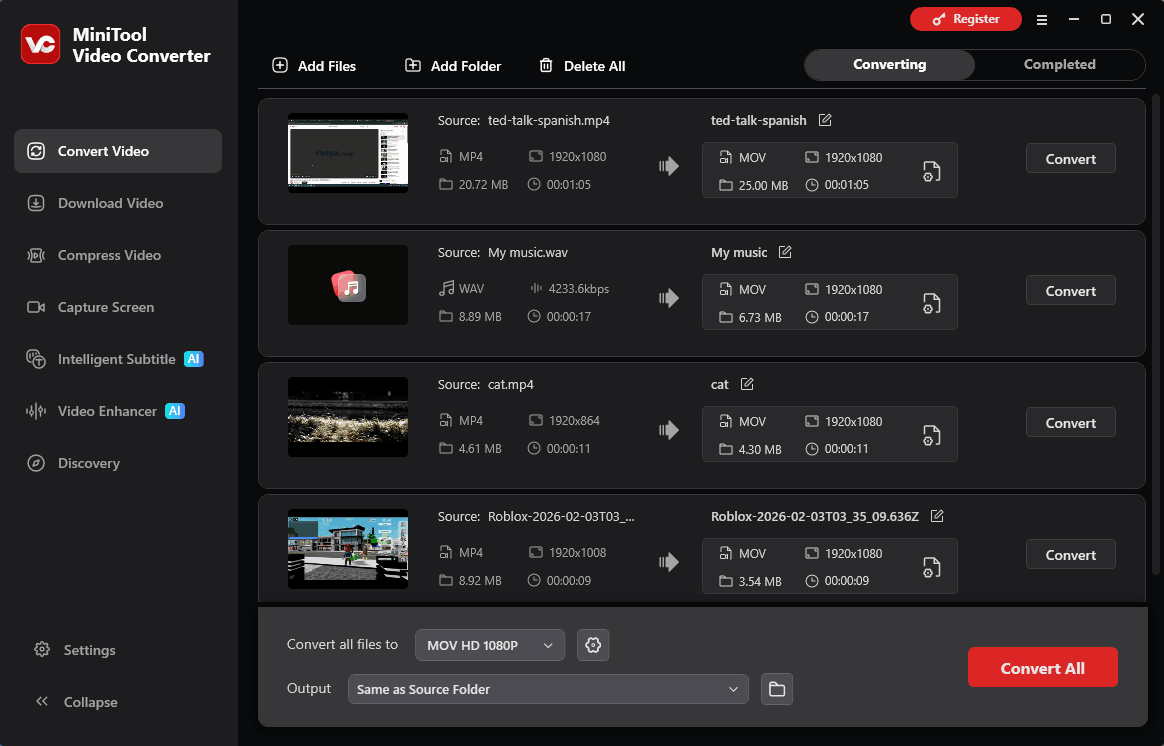Click the 1920x864 resolution of cat.mp4
Viewport: 1164px width, 746px height.
(575, 421)
